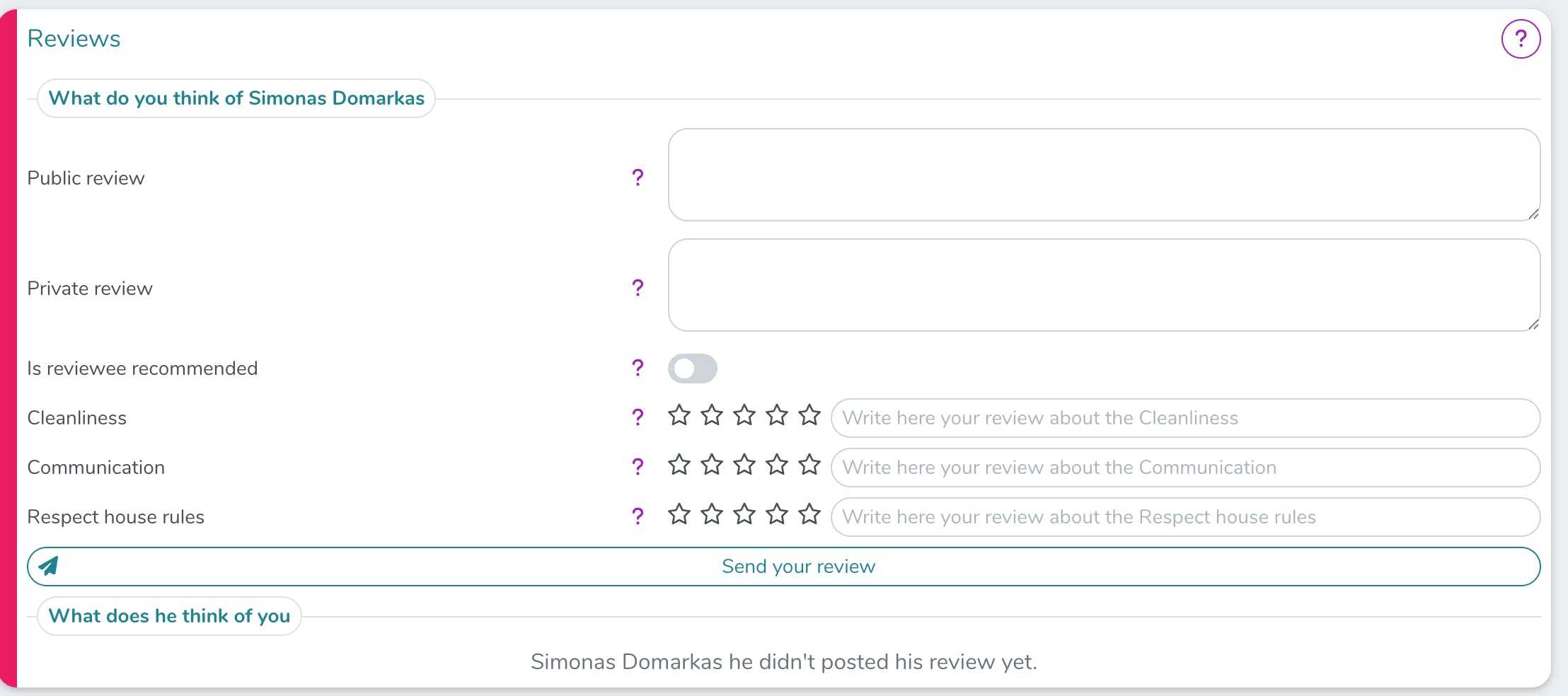Open the Reviews help circle icon

tap(1521, 39)
